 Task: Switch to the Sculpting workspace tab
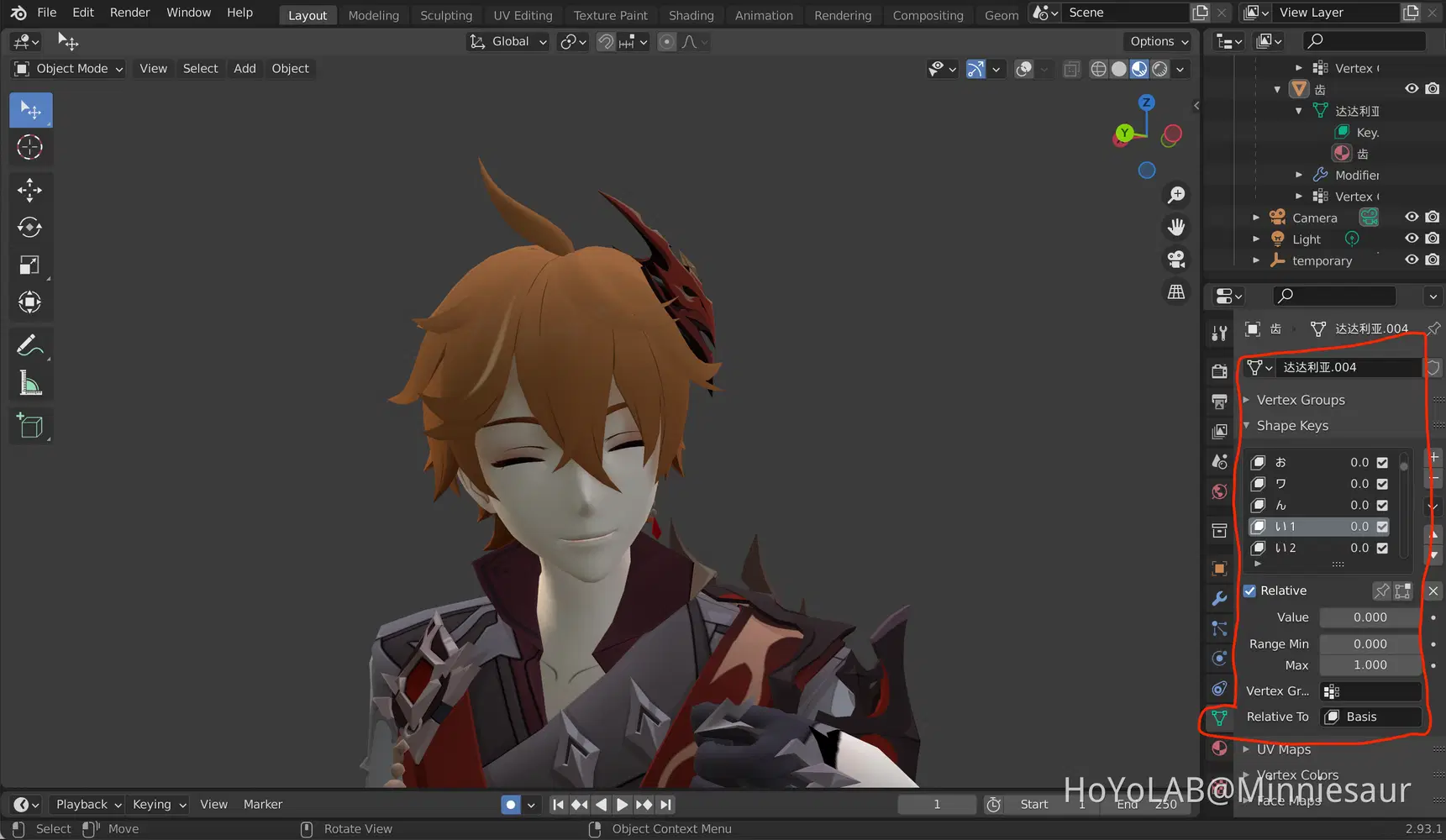pos(445,15)
